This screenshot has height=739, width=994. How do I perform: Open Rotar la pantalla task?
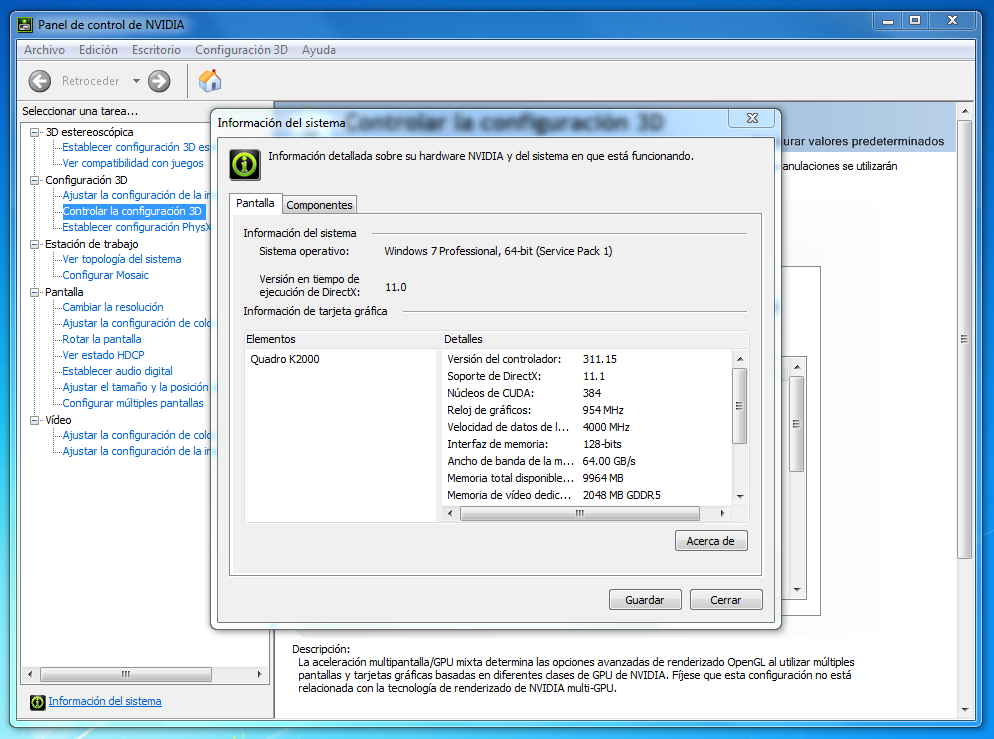coord(101,339)
